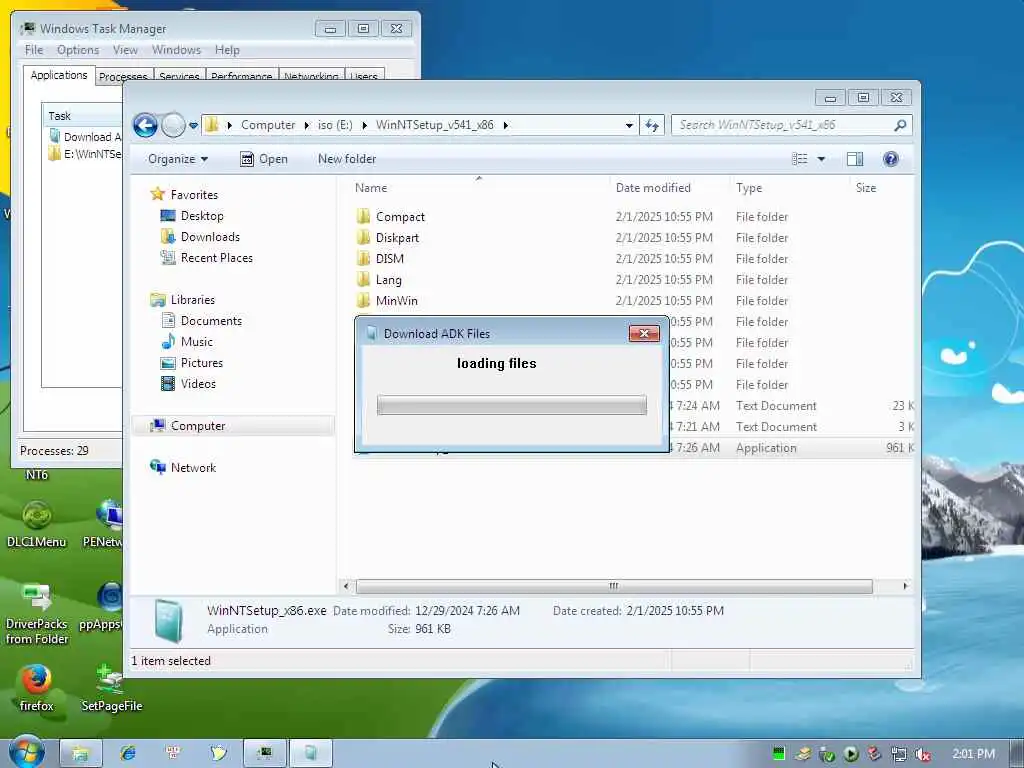The width and height of the screenshot is (1024, 768).
Task: Expand arrow after iso (E:) in breadcrumb
Action: (x=364, y=125)
